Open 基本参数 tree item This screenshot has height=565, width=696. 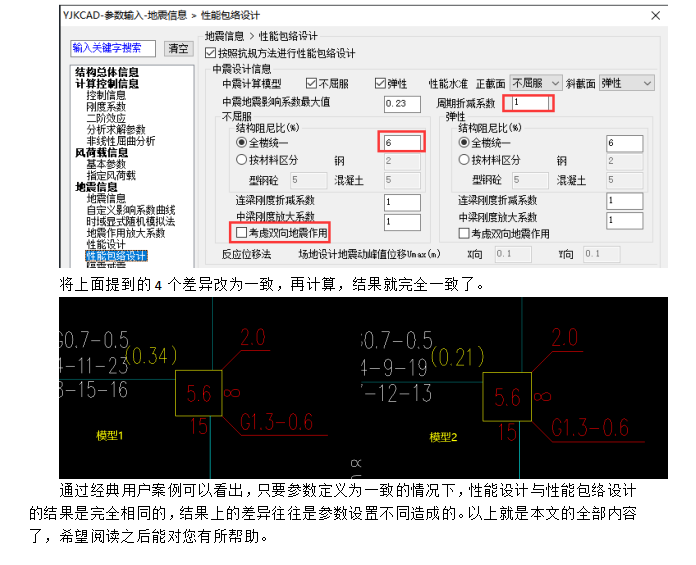coord(106,164)
